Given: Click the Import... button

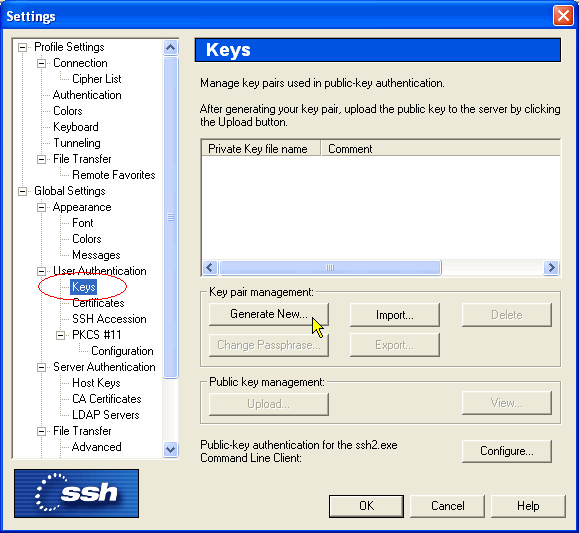Looking at the screenshot, I should point(395,315).
